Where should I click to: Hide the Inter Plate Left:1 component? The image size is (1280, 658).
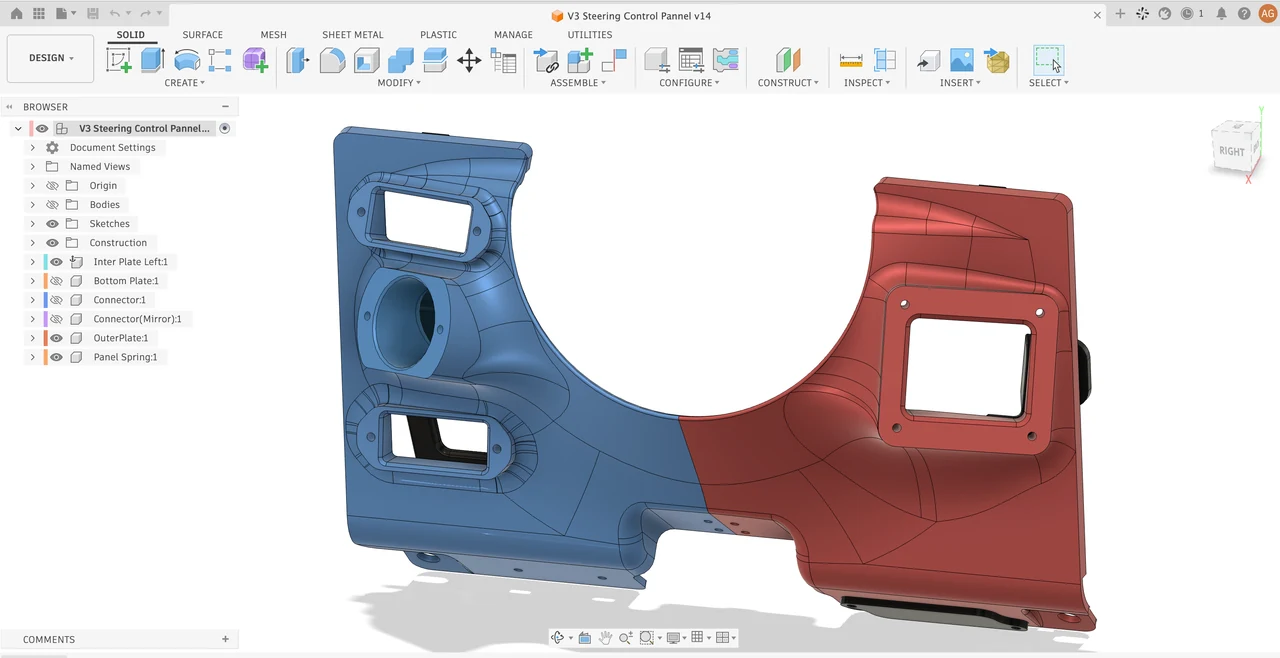(56, 262)
